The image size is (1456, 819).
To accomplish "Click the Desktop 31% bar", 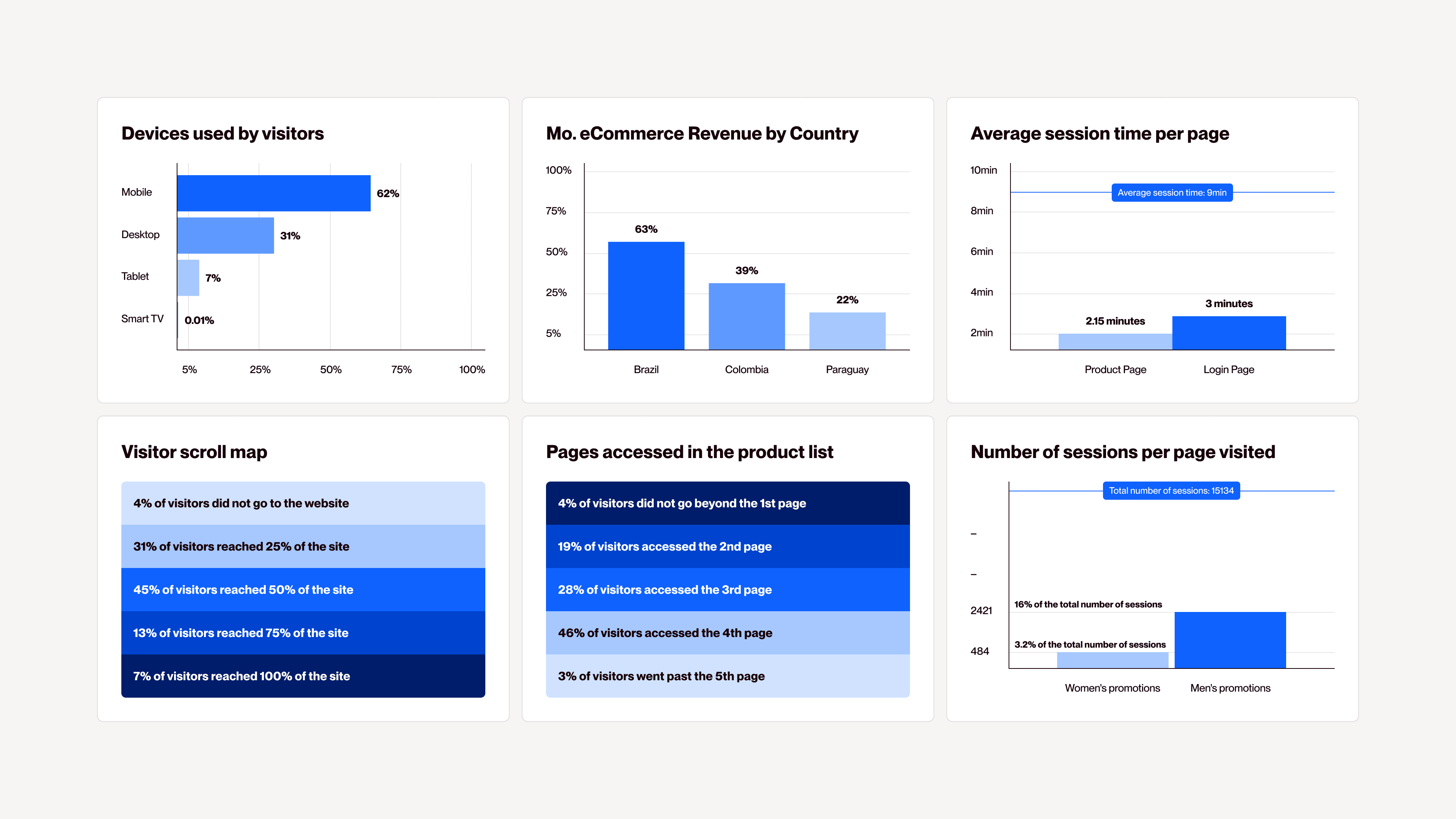I will (226, 235).
